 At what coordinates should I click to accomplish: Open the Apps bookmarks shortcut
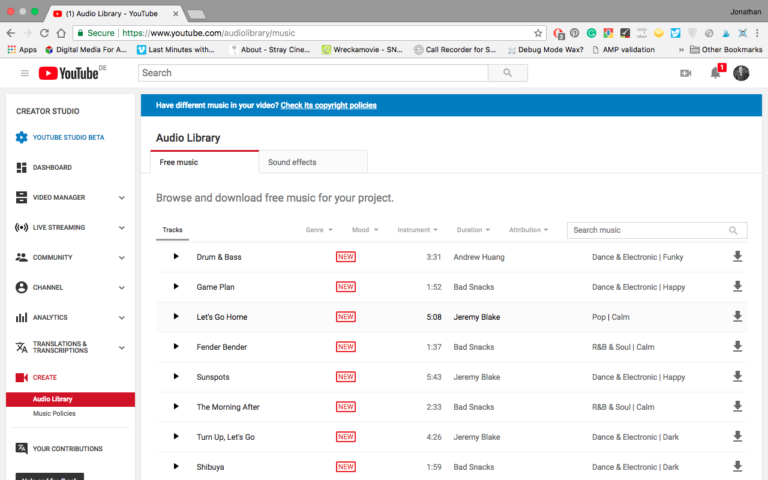(22, 49)
